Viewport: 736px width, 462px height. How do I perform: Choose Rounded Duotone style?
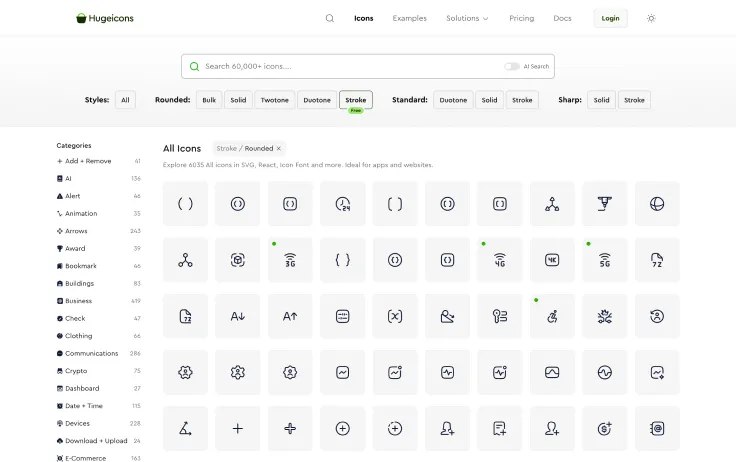pos(317,100)
